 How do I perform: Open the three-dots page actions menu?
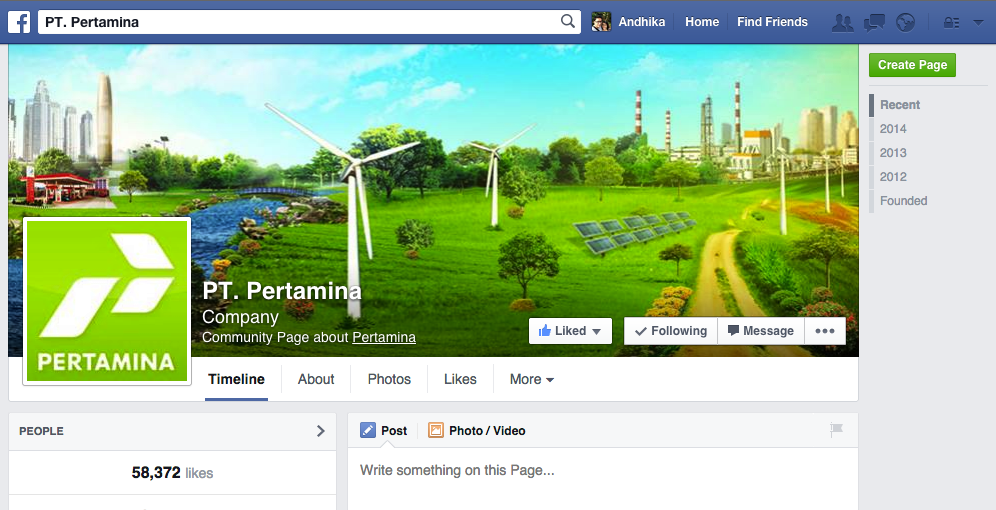[x=824, y=331]
